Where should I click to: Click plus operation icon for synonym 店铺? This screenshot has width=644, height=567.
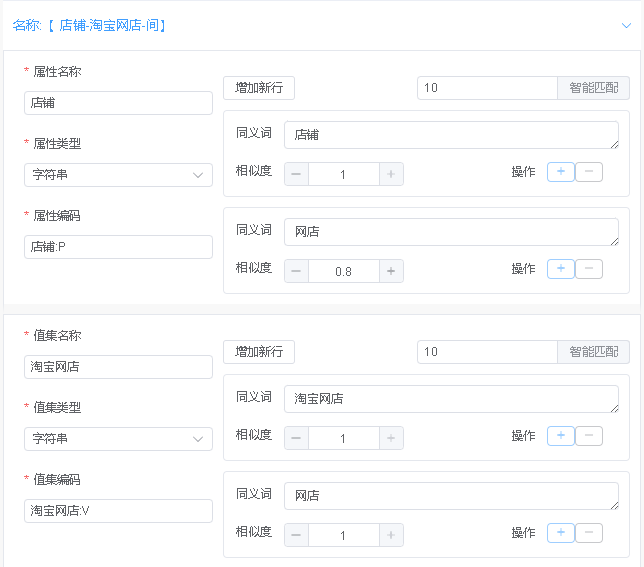(560, 172)
